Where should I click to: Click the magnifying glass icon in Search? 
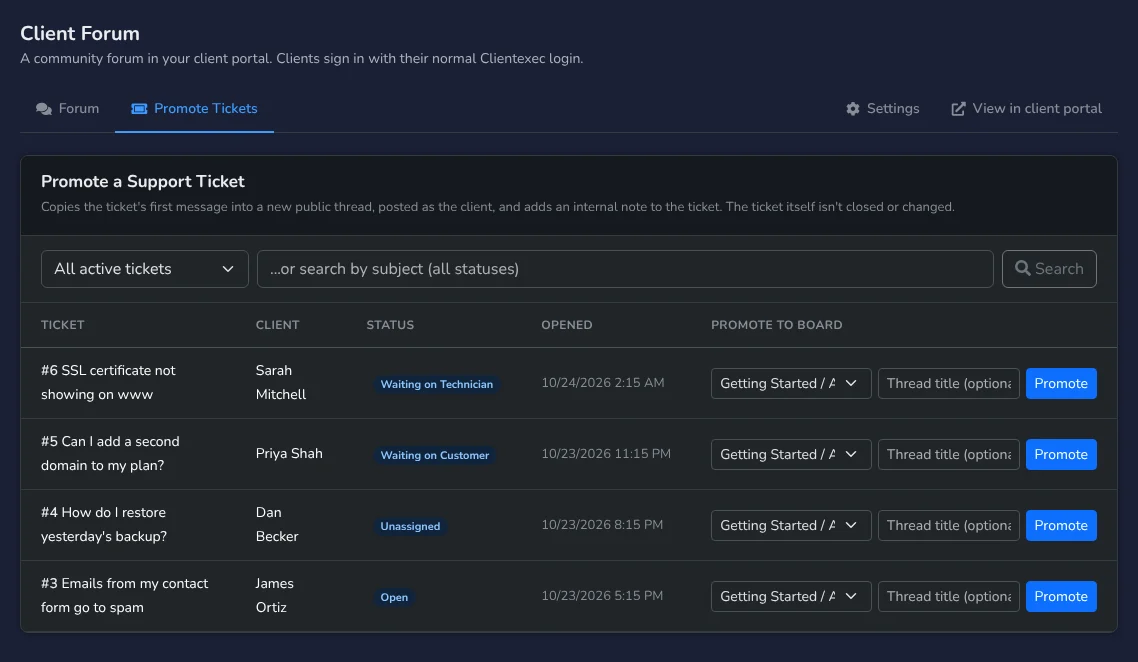coord(1023,269)
